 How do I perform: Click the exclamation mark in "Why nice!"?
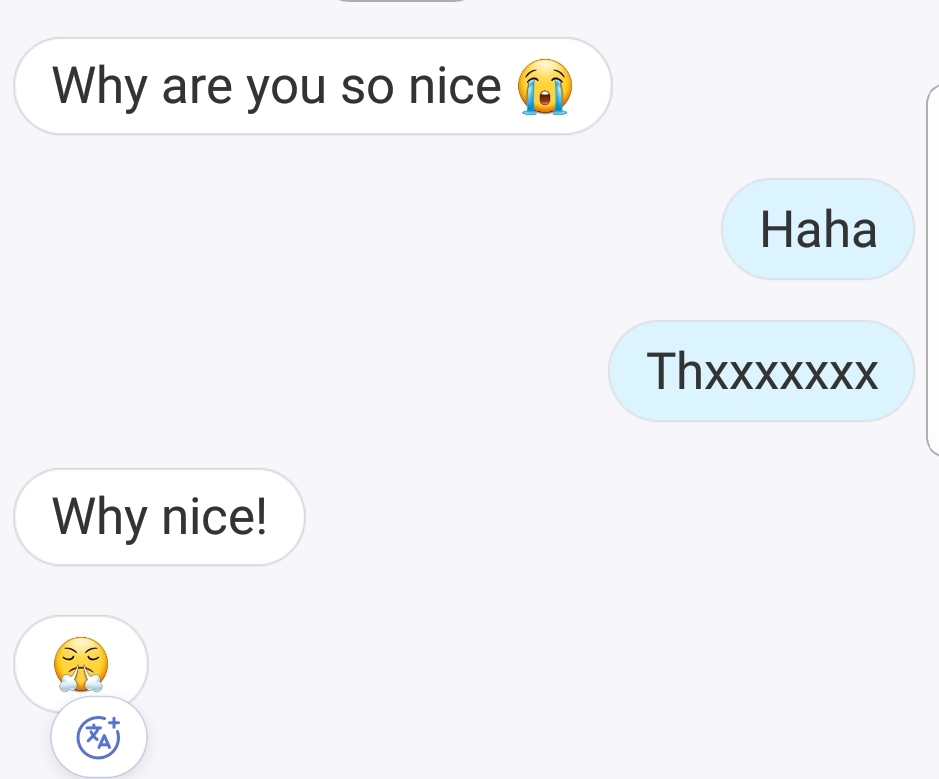coord(262,516)
